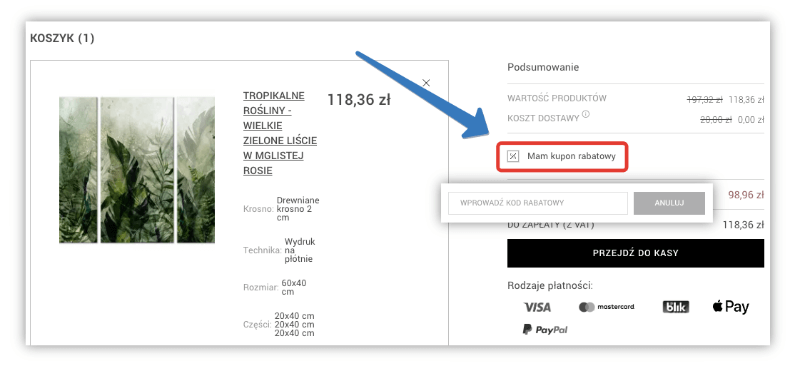Click the 98,96 zł red amount
The height and width of the screenshot is (371, 800).
tap(746, 195)
